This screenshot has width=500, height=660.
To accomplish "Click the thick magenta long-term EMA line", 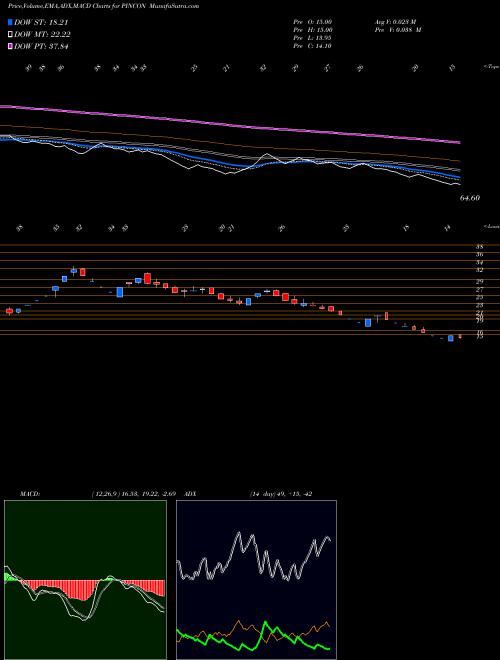I will (x=230, y=124).
